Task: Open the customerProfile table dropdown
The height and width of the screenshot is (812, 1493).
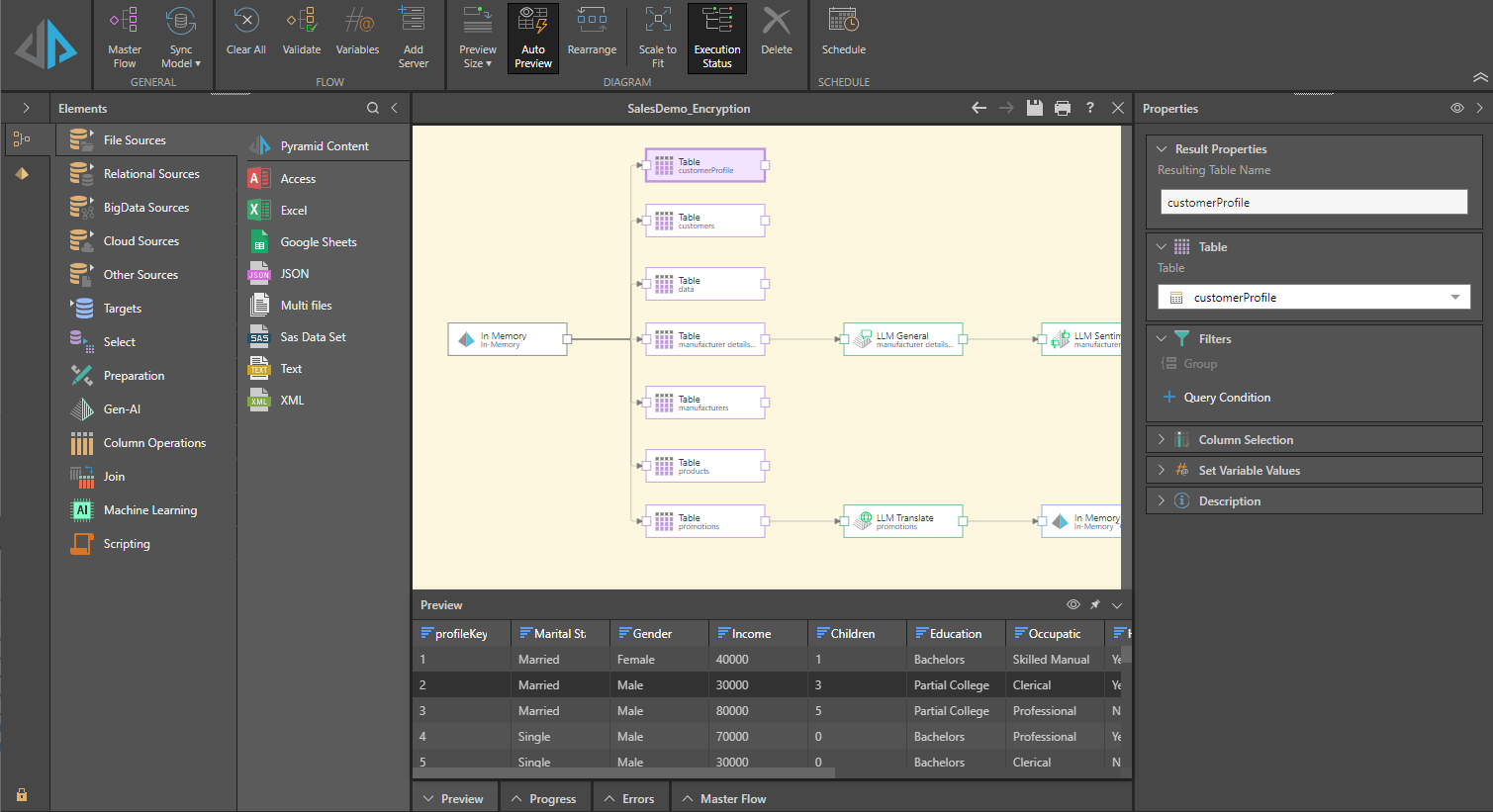Action: pyautogui.click(x=1454, y=298)
